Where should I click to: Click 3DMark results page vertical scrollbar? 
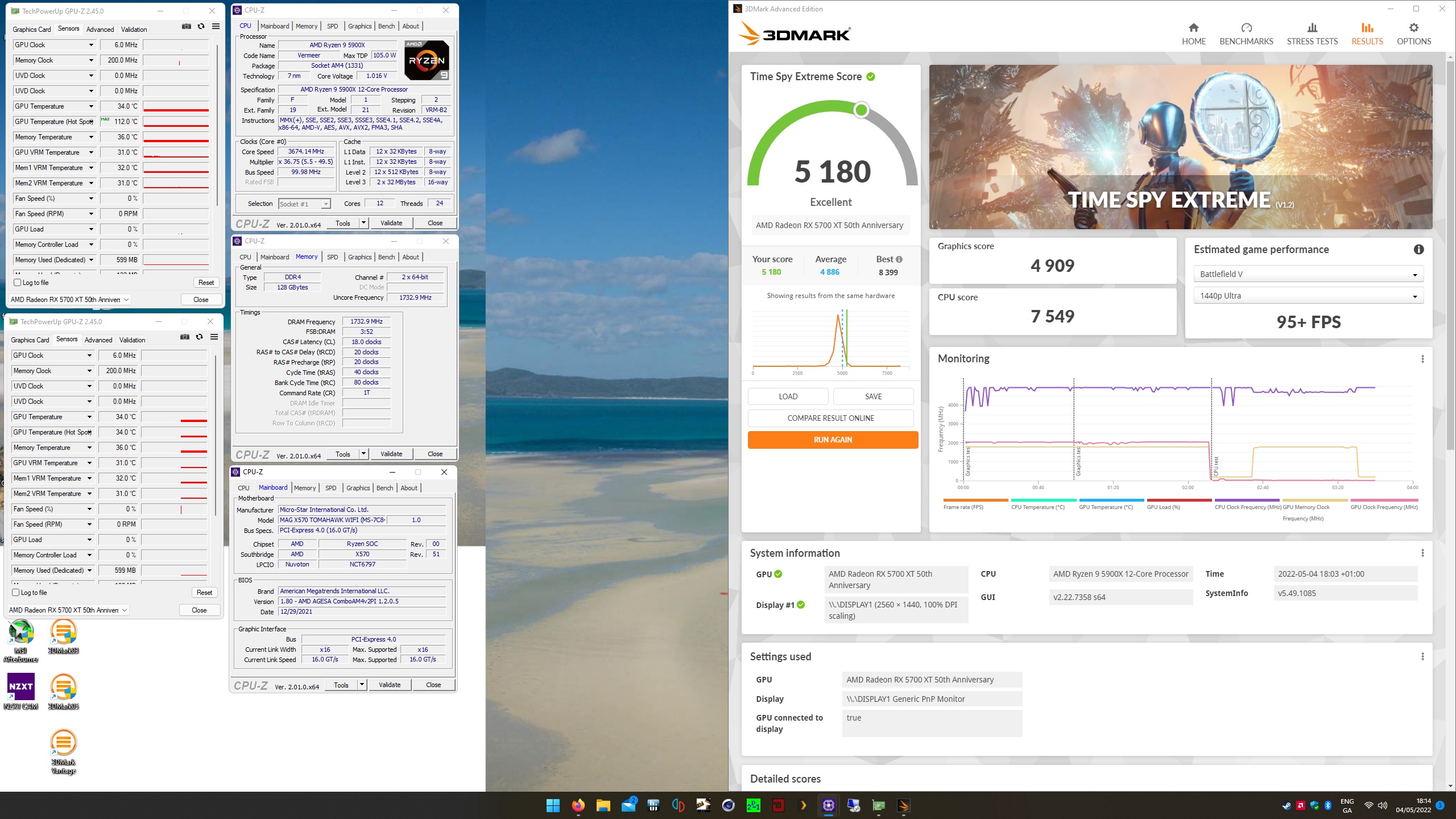(x=1450, y=255)
